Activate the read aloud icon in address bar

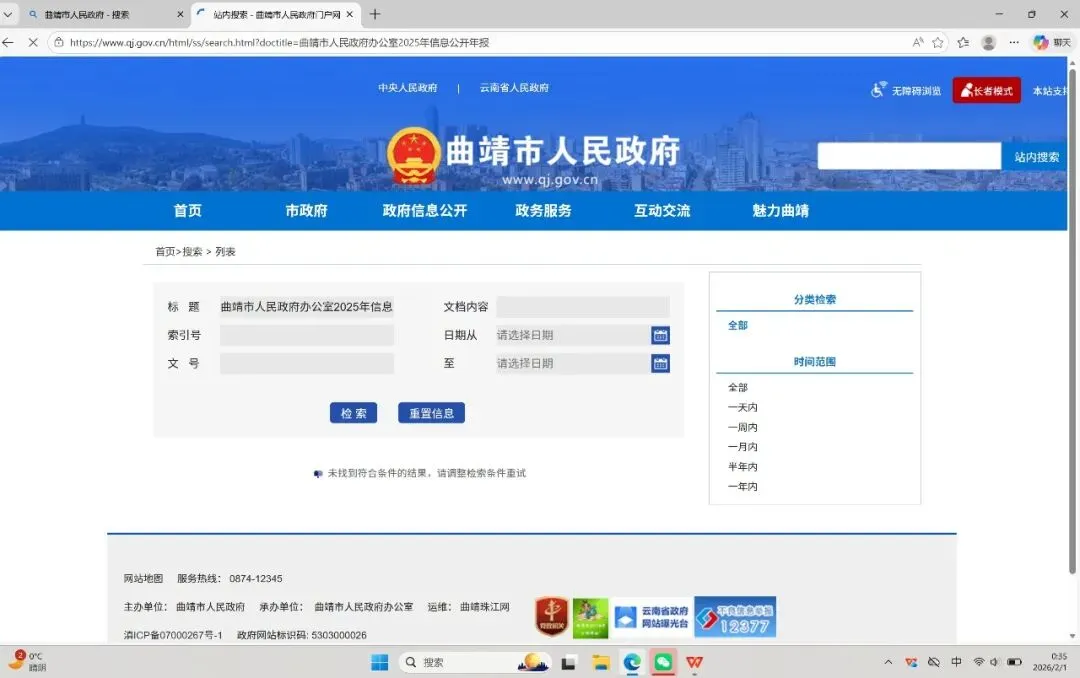(x=917, y=43)
